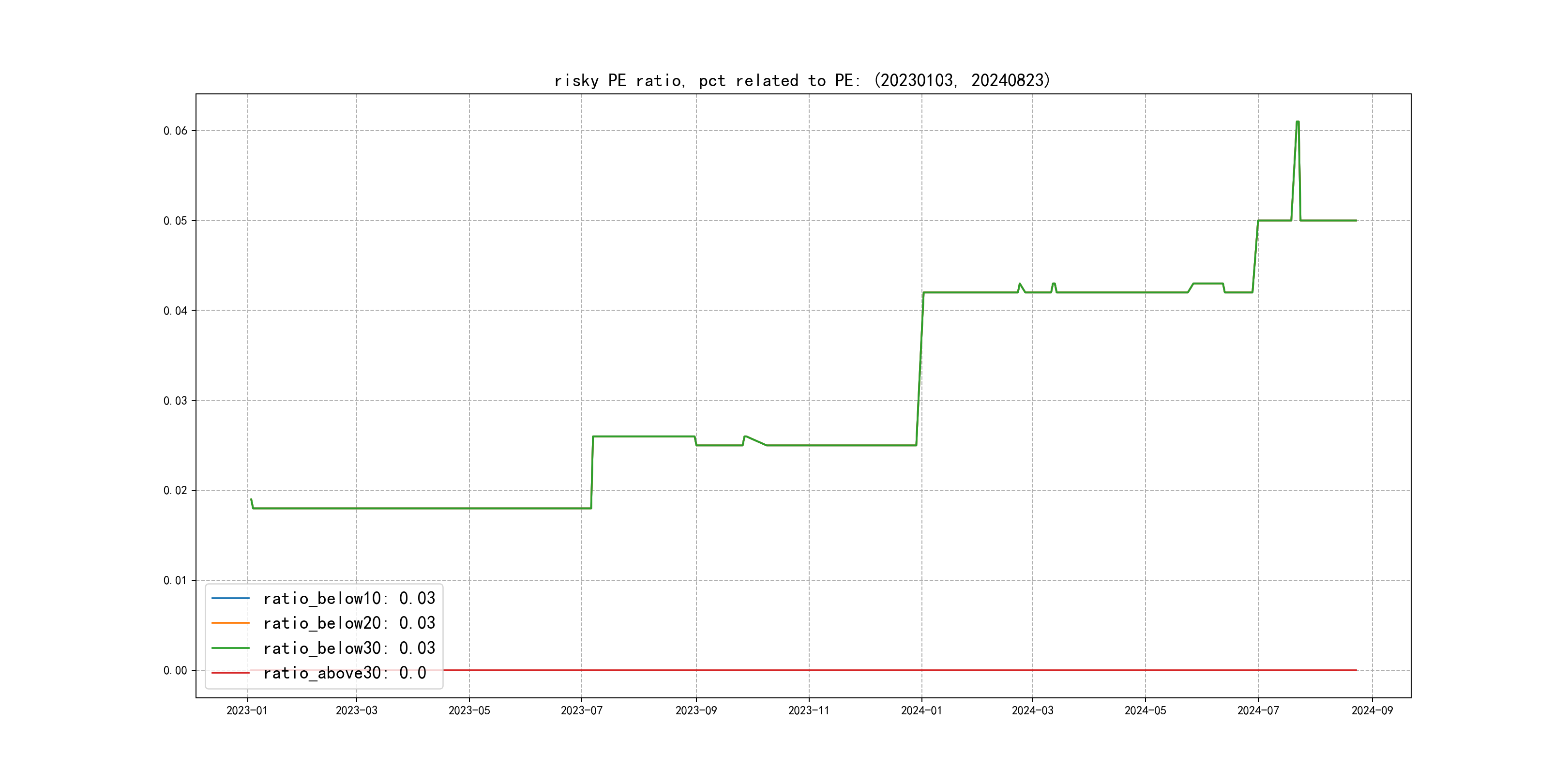Click the 0.06 y-axis tick label
The image size is (1568, 784).
(x=175, y=131)
